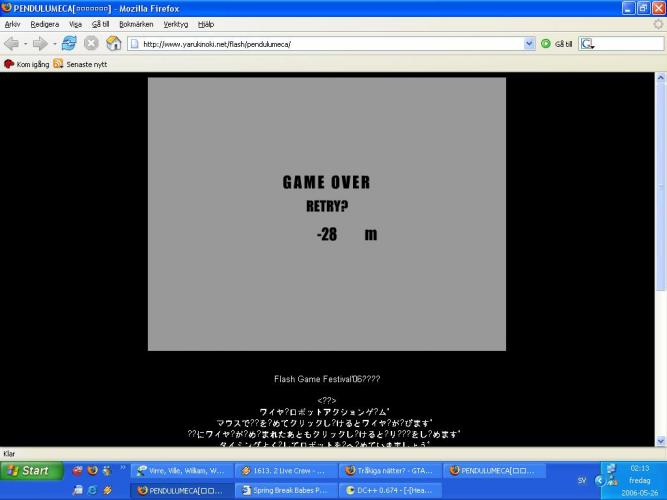Screen dimensions: 667x500
Task: Expand the address bar URL history dropdown
Action: (529, 44)
